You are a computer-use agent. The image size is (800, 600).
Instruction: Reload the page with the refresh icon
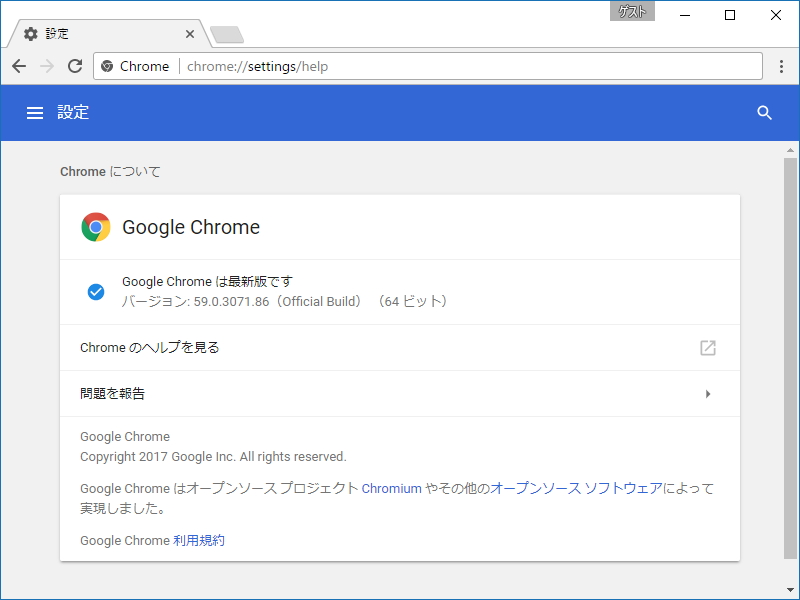[75, 66]
